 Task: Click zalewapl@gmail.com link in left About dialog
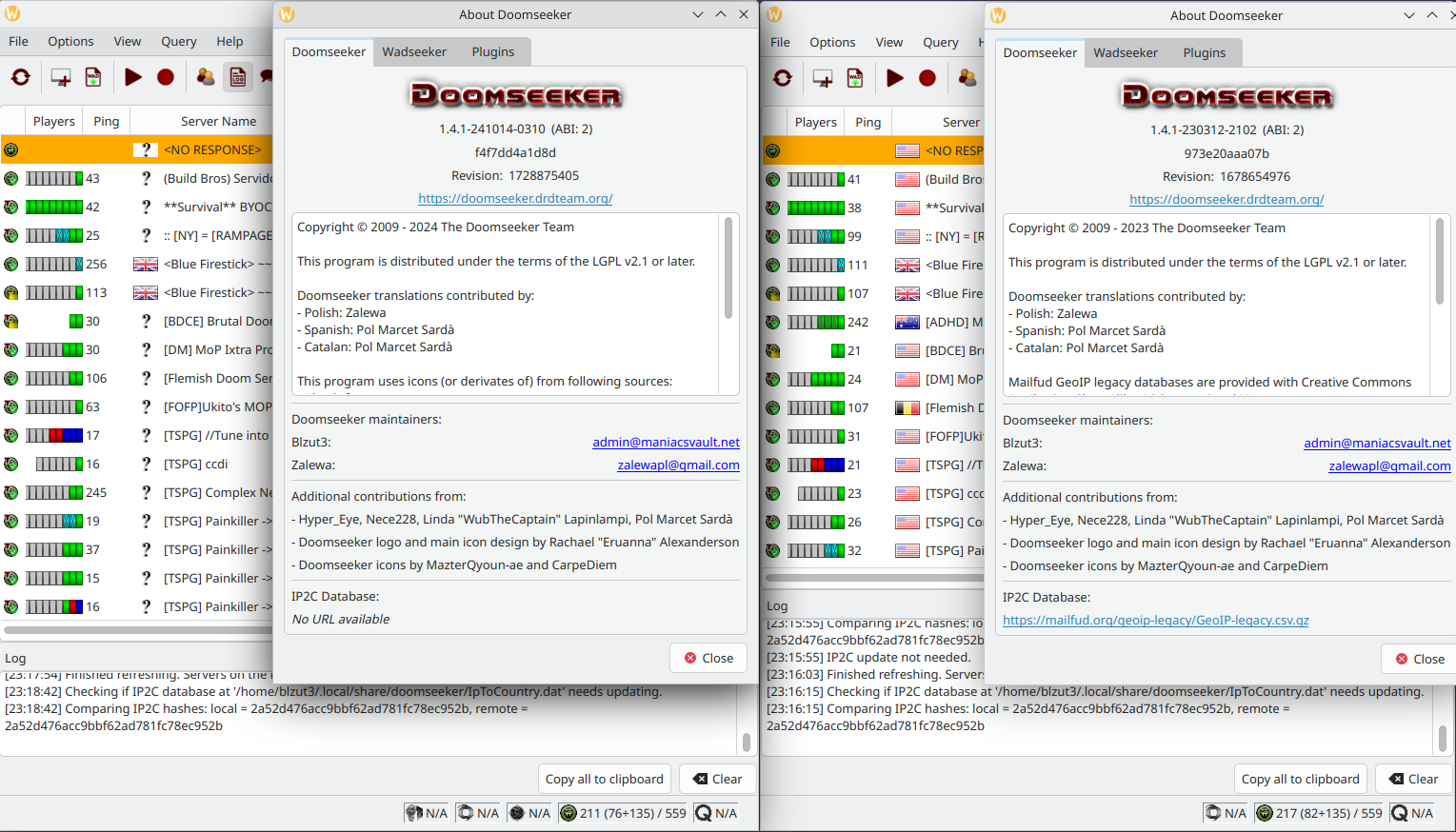pyautogui.click(x=678, y=466)
